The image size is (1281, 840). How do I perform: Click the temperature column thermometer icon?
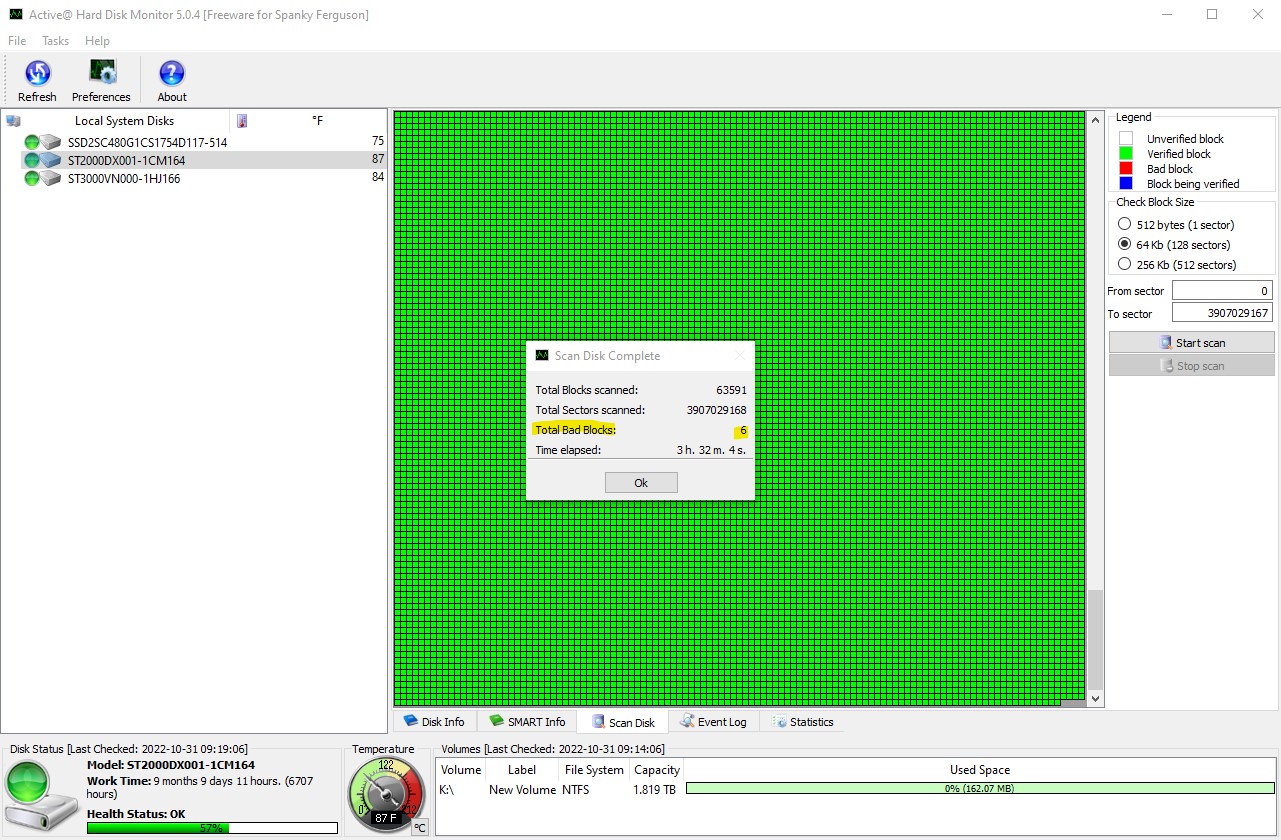tap(242, 121)
